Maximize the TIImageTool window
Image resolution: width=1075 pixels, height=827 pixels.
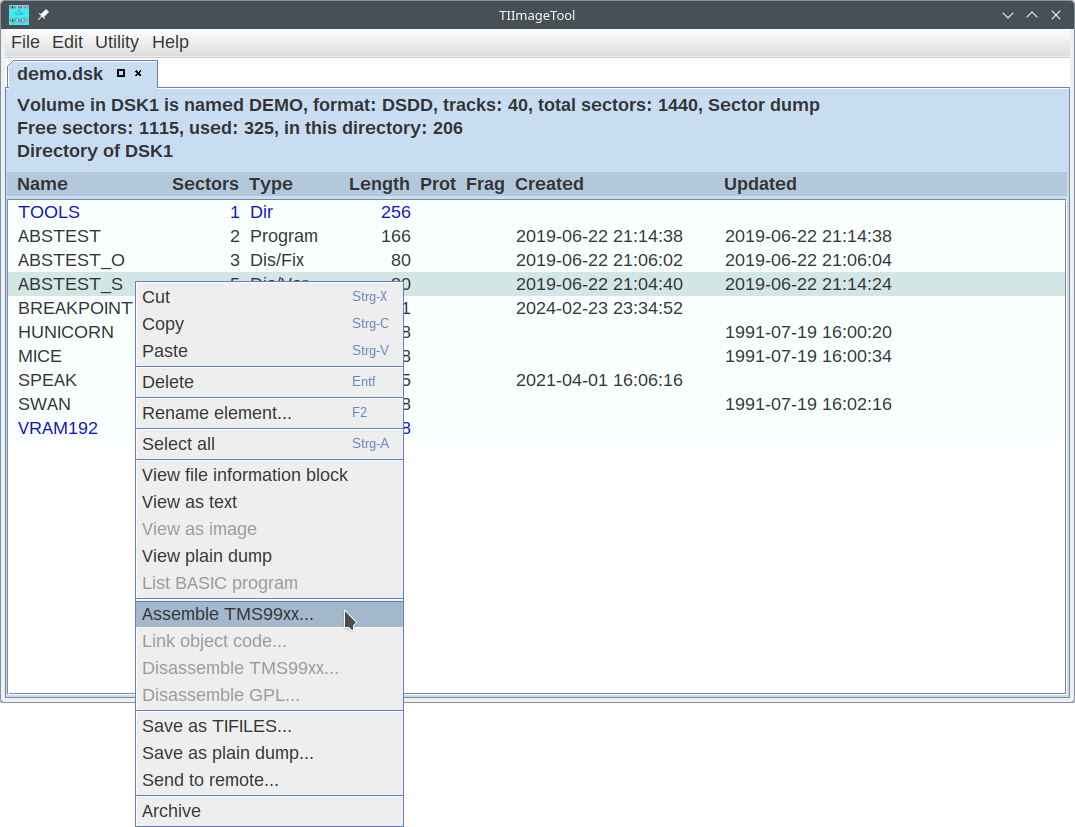[1031, 15]
